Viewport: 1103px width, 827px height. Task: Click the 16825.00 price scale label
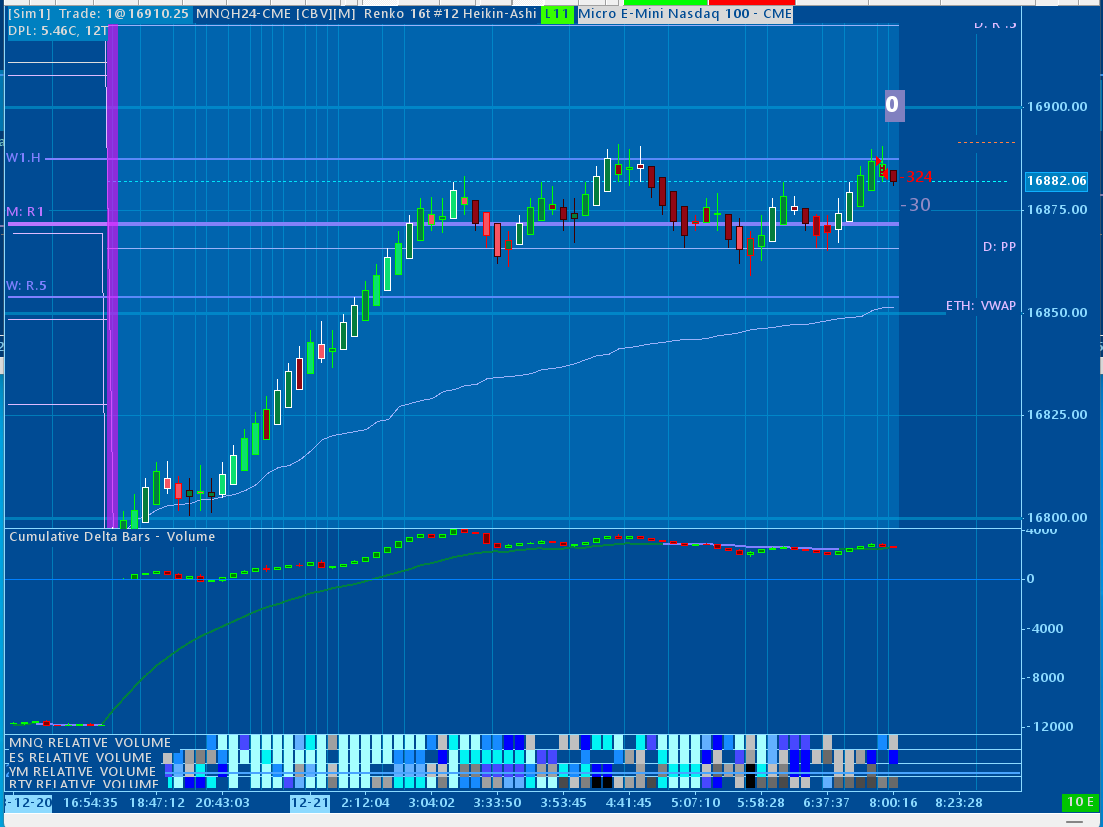[1057, 414]
